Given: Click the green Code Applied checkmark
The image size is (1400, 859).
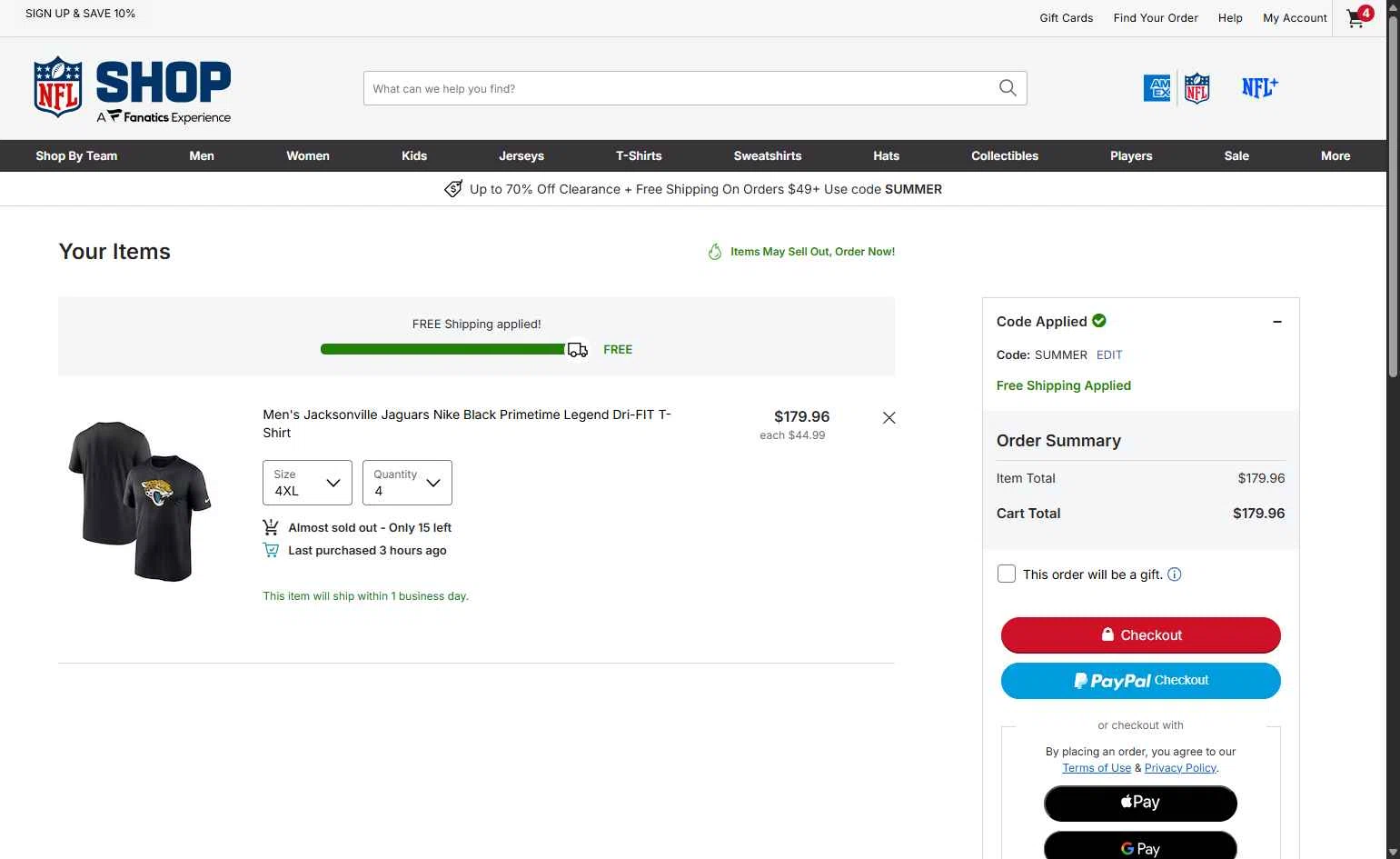Looking at the screenshot, I should pos(1099,321).
